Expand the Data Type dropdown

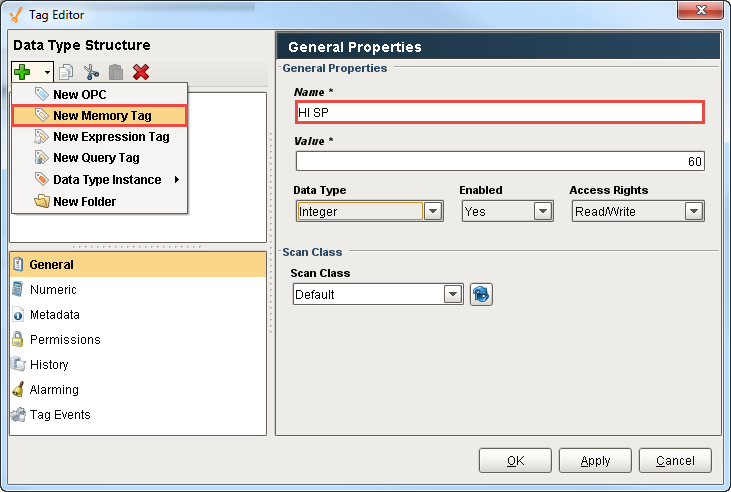click(x=433, y=212)
